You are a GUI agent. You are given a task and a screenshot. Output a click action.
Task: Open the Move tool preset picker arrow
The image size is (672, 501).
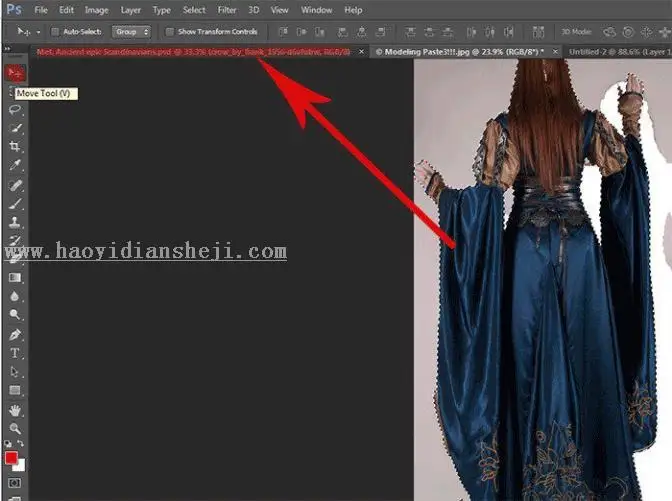(x=38, y=32)
